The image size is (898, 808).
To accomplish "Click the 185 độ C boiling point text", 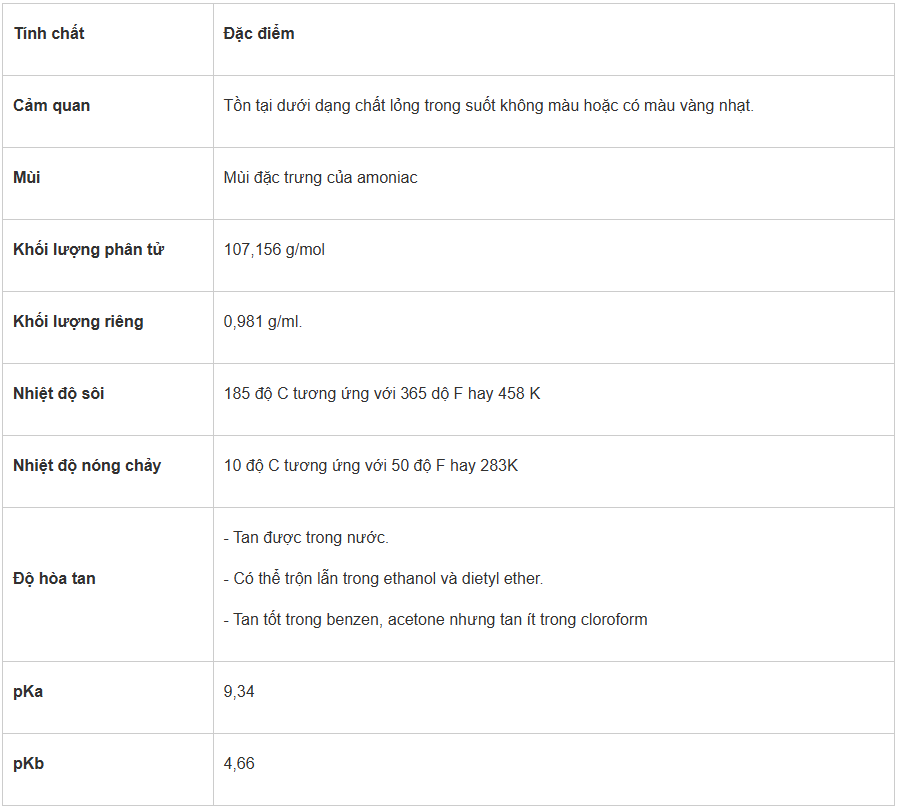I will (382, 394).
